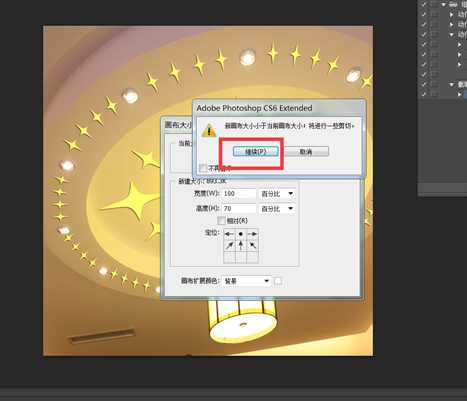Click the 继续(P) continue button

(255, 152)
